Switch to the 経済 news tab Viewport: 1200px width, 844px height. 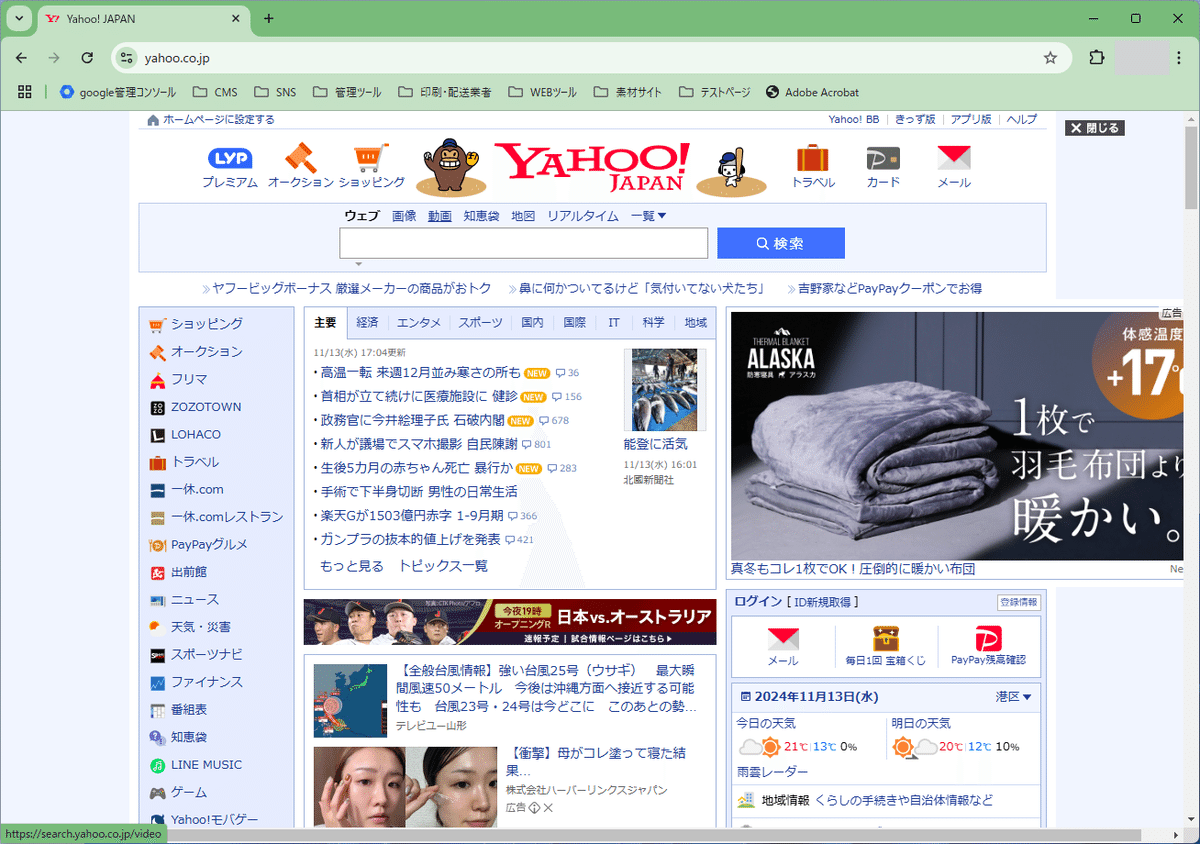[367, 323]
